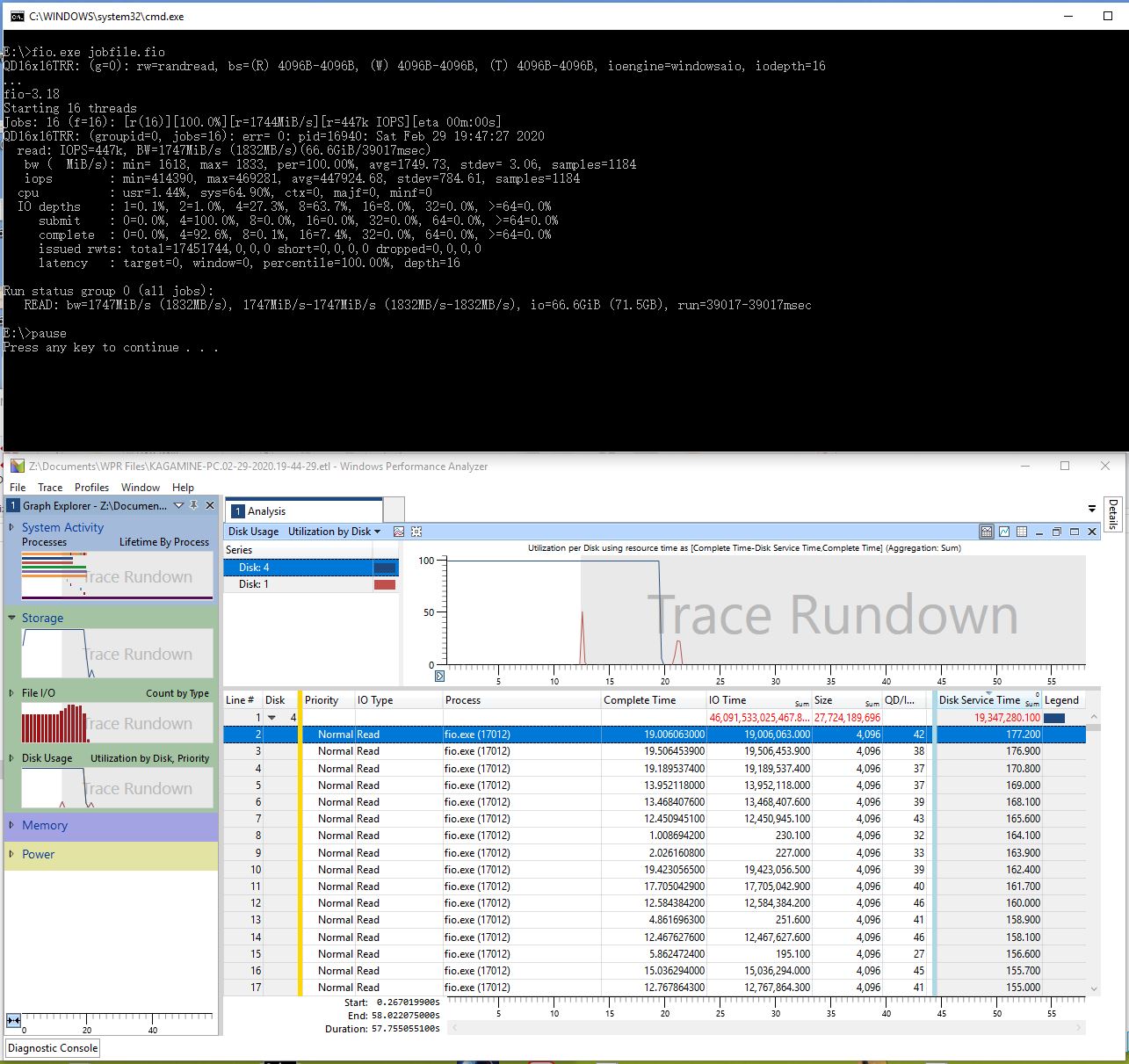The width and height of the screenshot is (1129, 1064).
Task: Sort the table by Disk Service Time column
Action: click(x=978, y=699)
